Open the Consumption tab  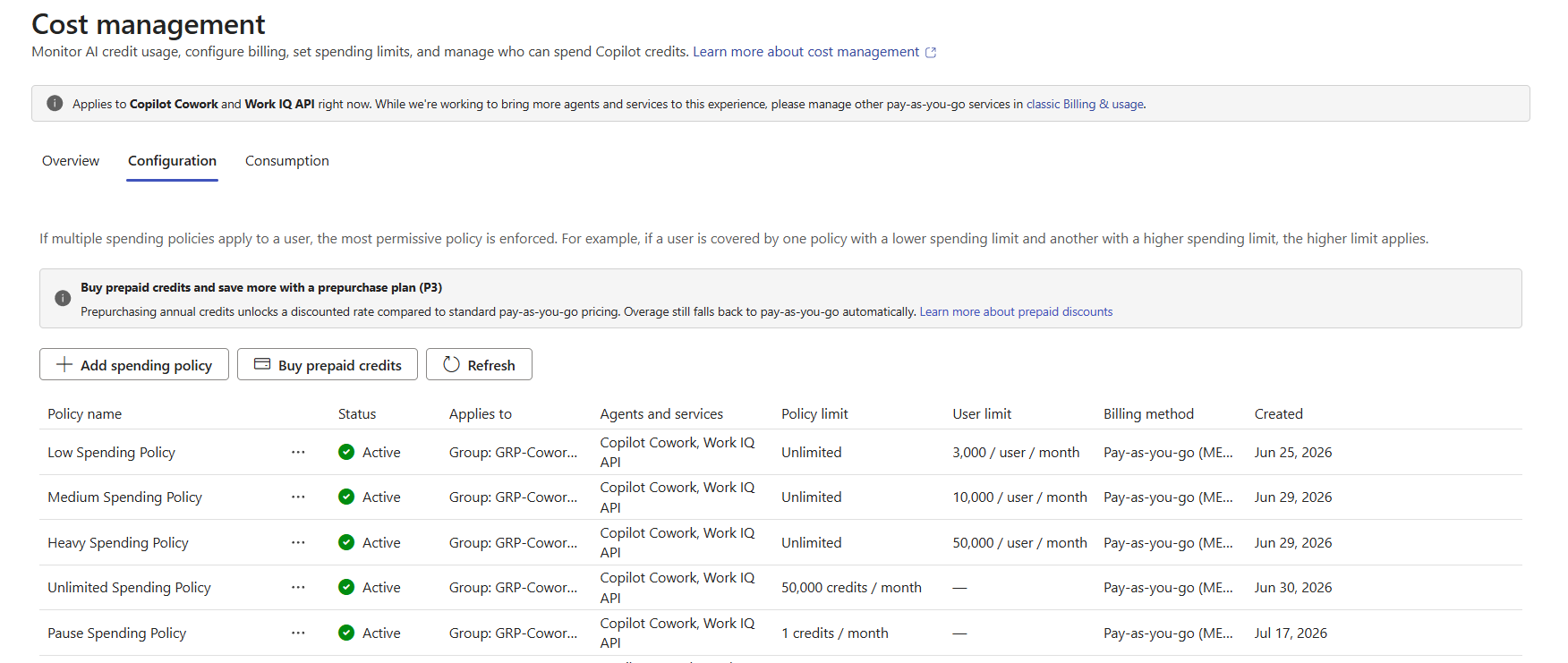(x=287, y=161)
